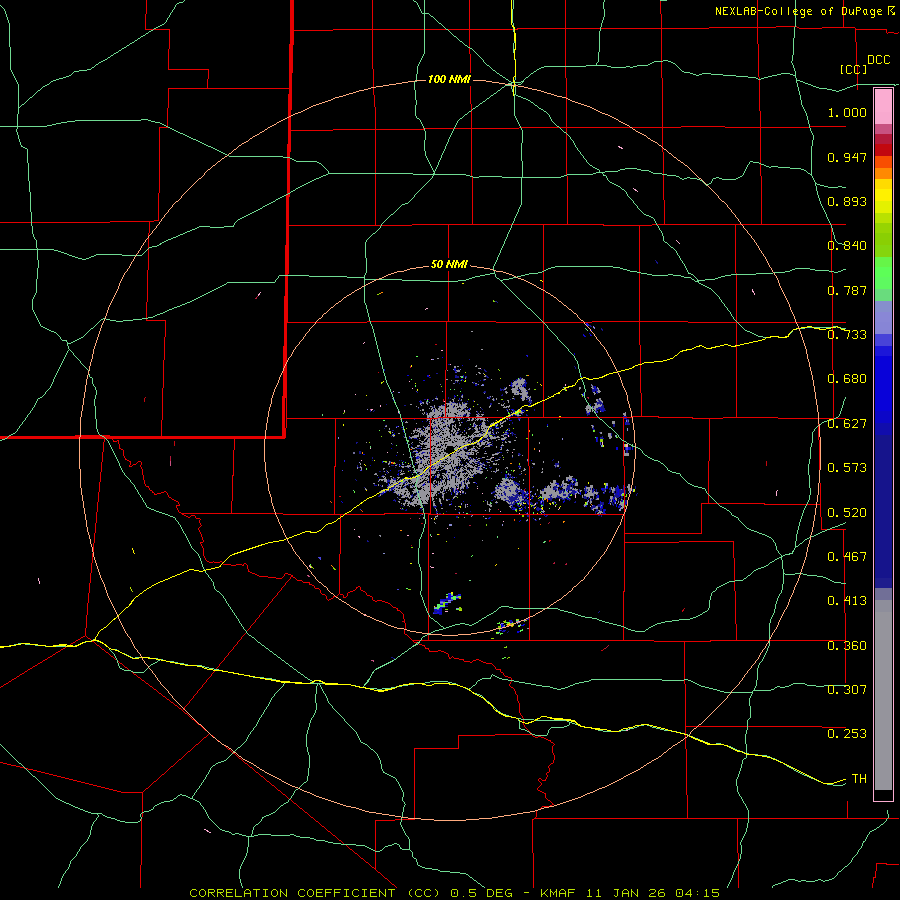Select the 0.893 scale value

[847, 201]
